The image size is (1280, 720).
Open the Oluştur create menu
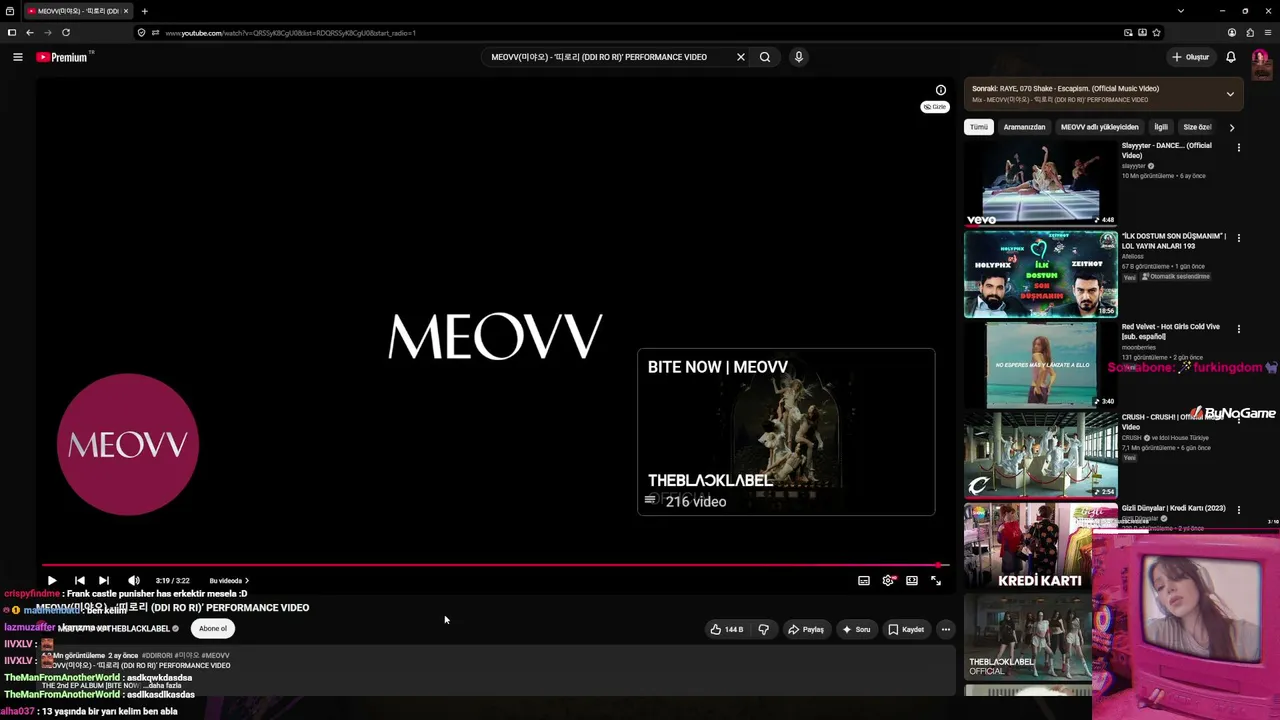coord(1191,57)
